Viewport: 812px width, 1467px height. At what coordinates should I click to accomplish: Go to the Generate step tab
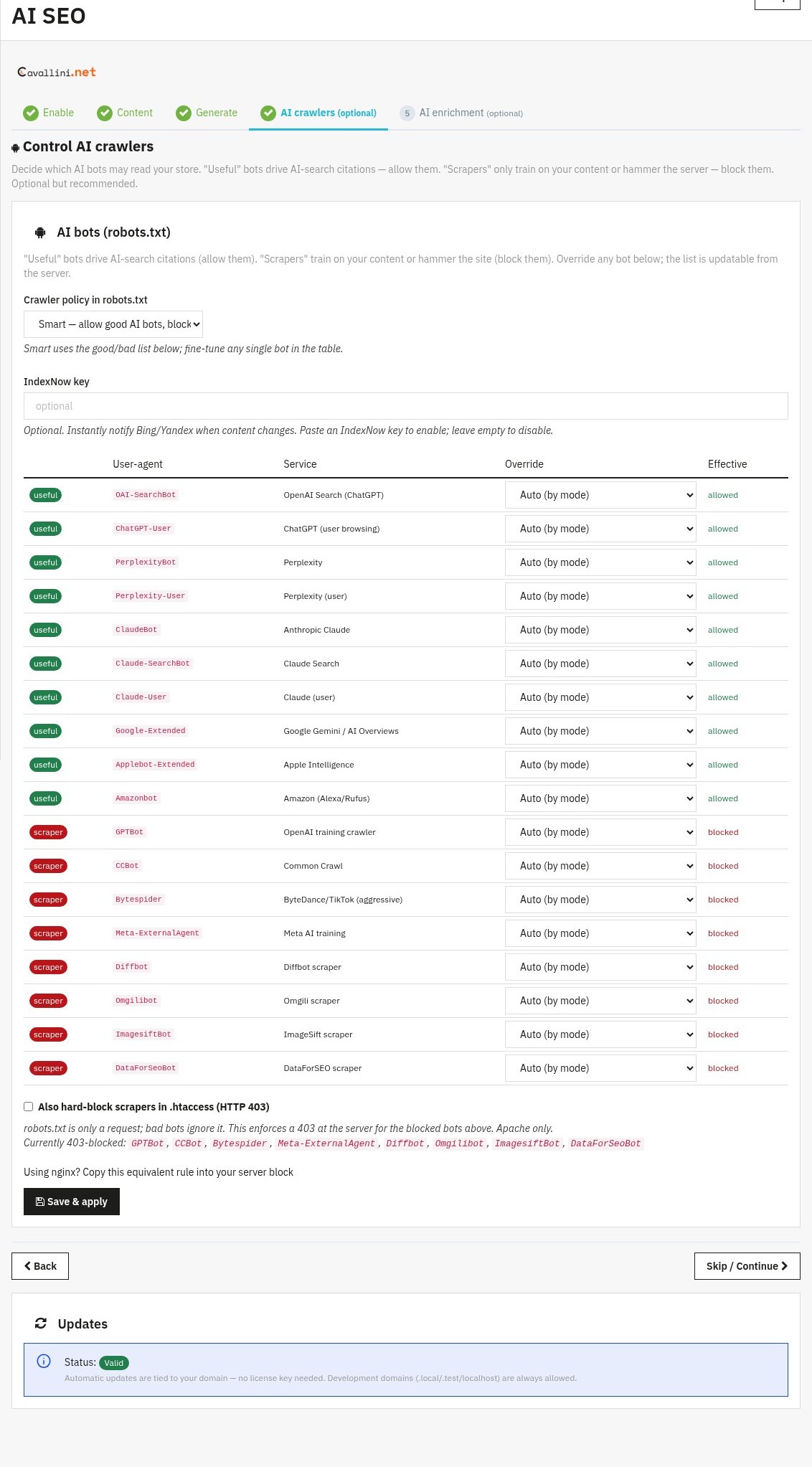click(x=207, y=113)
